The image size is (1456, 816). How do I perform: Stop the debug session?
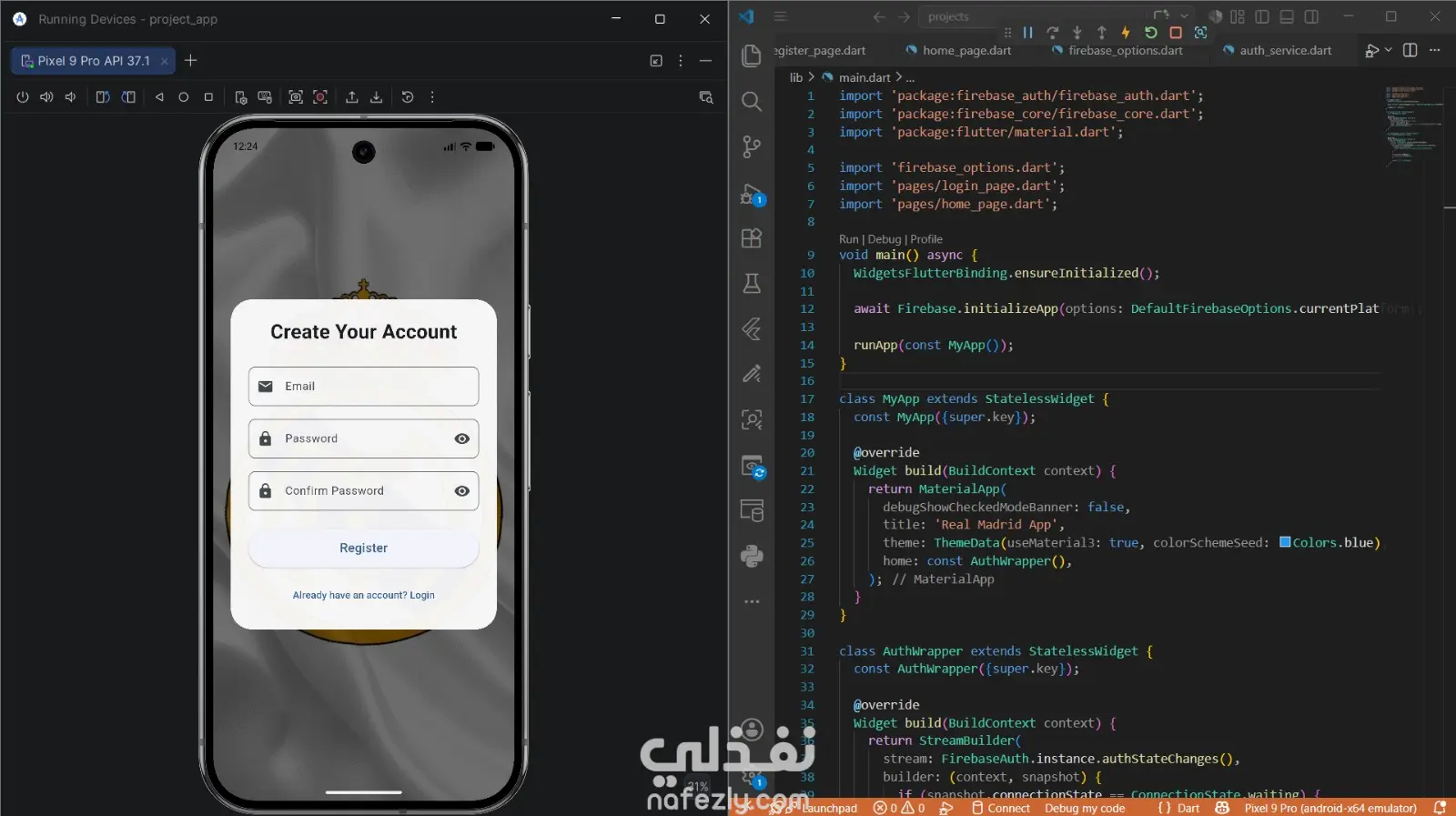point(1176,33)
